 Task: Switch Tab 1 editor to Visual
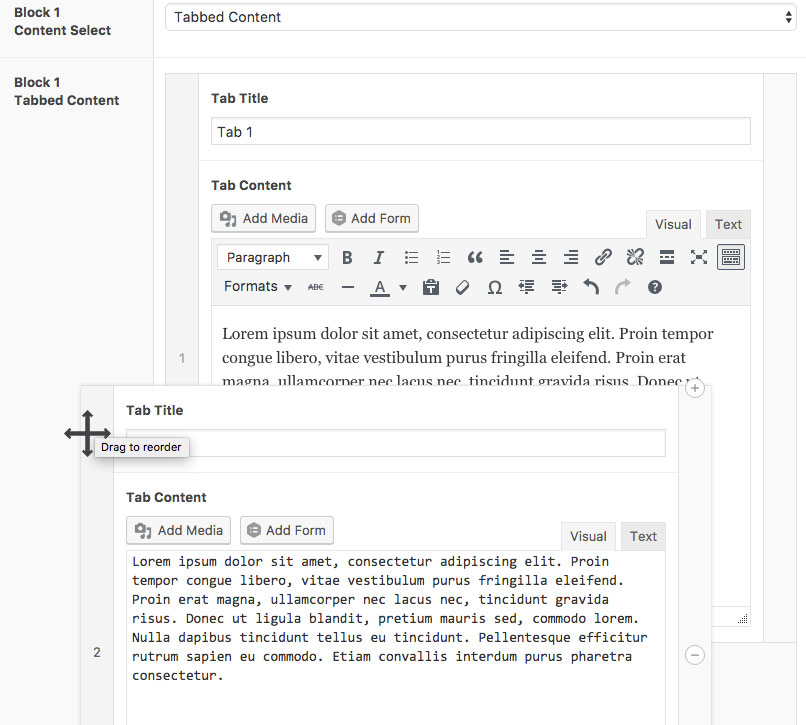[x=673, y=225]
